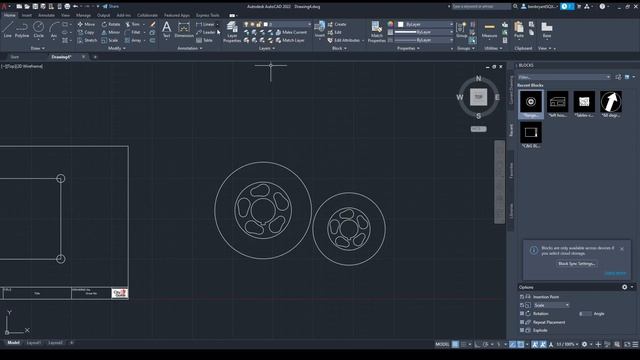Select the Dimension tool
Image resolution: width=640 pixels, height=360 pixels.
pos(184,30)
